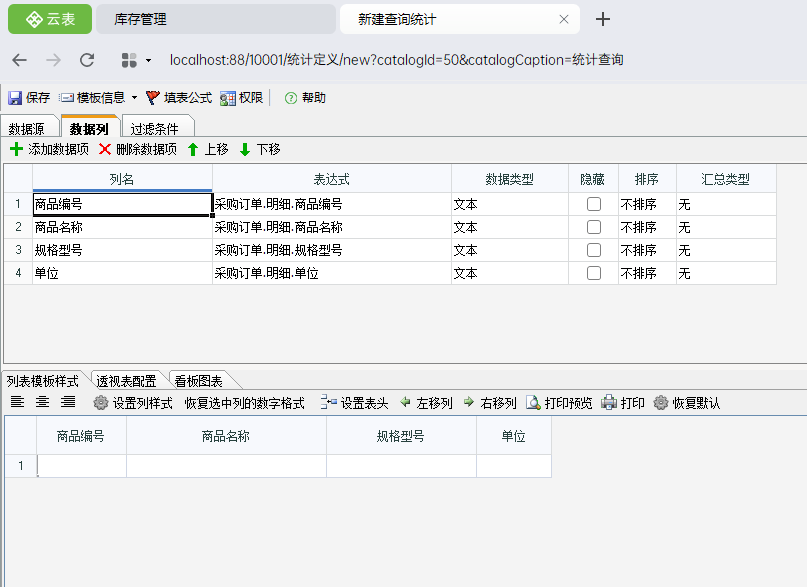Click expression 采购订单.明细.商品名称
This screenshot has height=587, width=807.
(332, 227)
